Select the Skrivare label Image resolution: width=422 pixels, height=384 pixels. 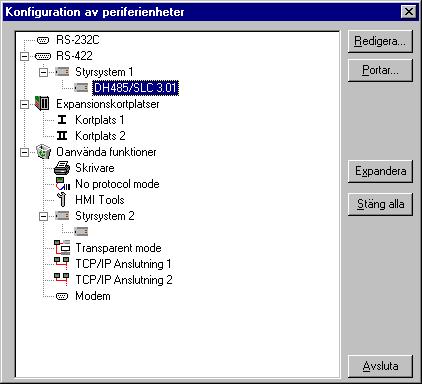point(95,168)
